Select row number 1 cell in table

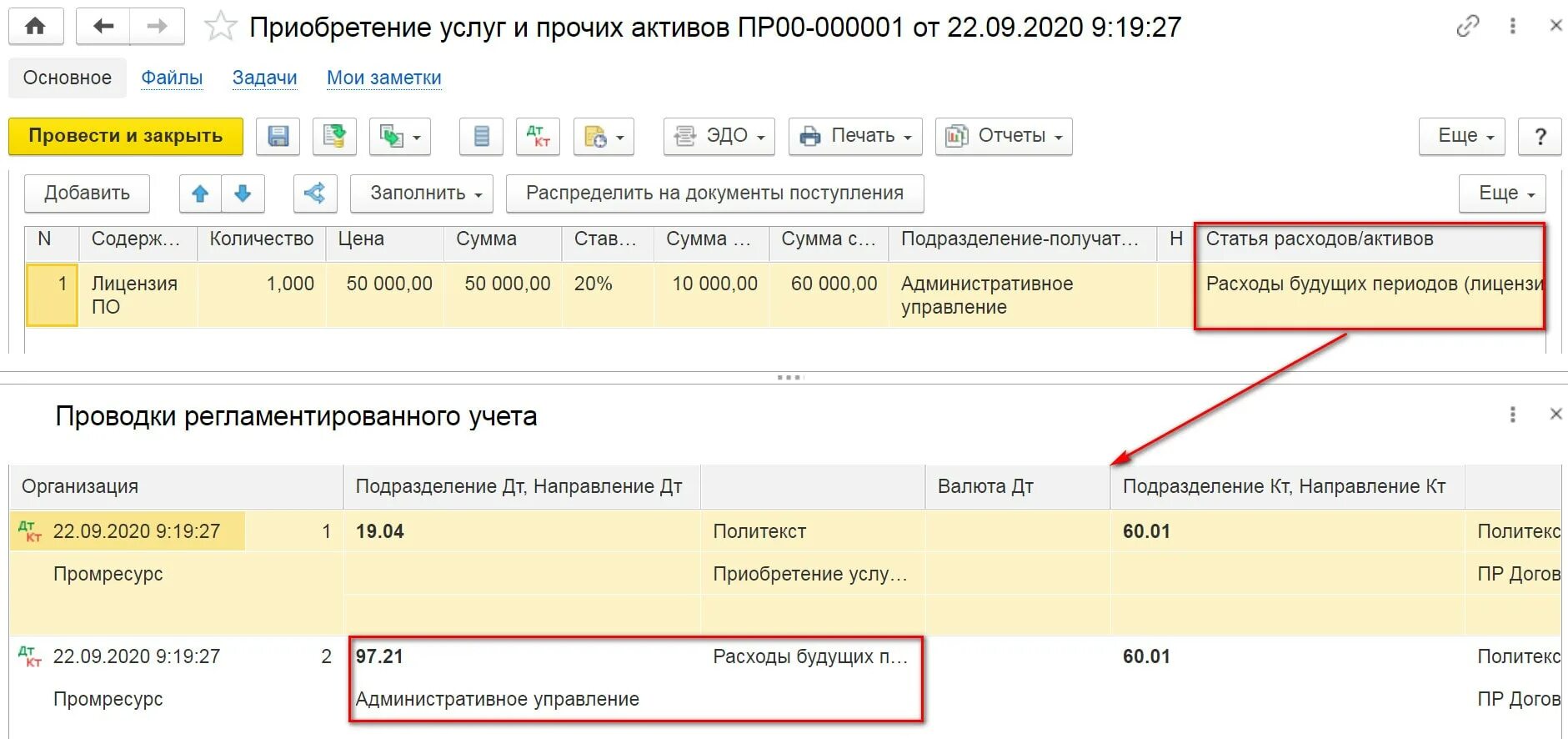tap(52, 295)
